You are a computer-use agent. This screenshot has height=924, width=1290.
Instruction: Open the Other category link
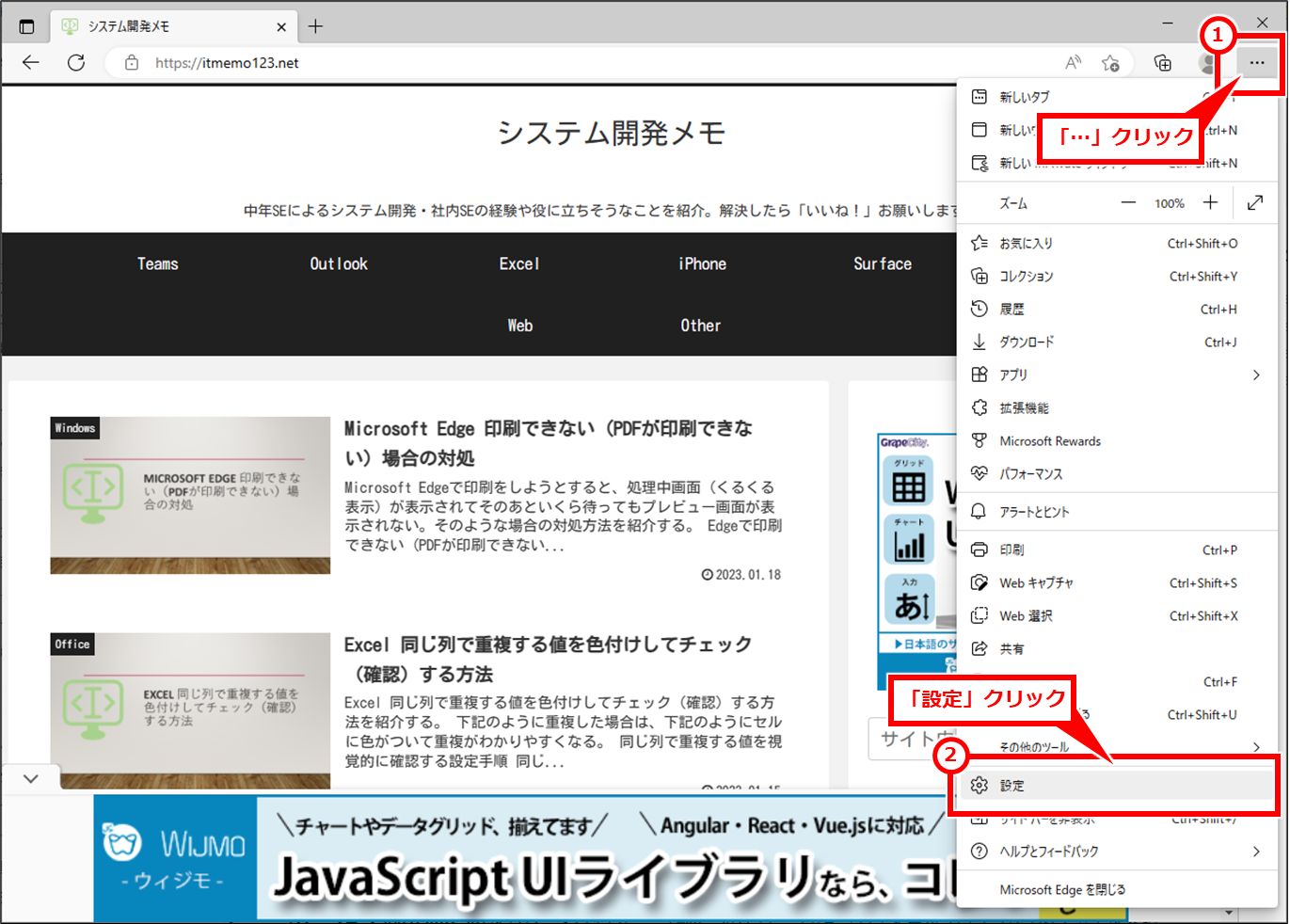pyautogui.click(x=701, y=326)
